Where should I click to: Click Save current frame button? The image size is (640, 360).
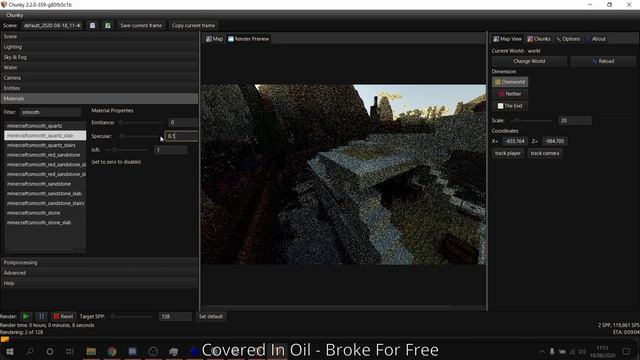[x=141, y=25]
